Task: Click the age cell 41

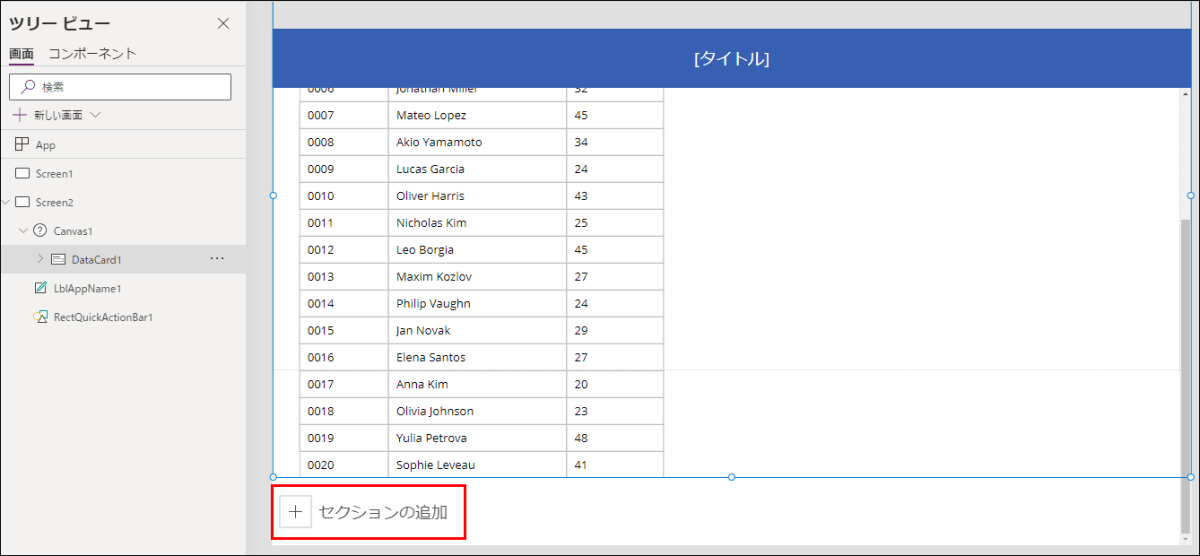Action: [615, 465]
